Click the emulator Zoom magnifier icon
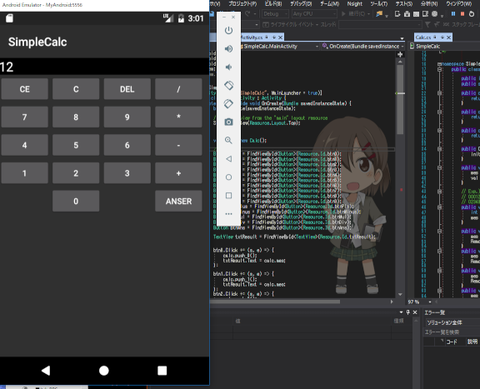Screen dimensions: 480x389 (229, 140)
